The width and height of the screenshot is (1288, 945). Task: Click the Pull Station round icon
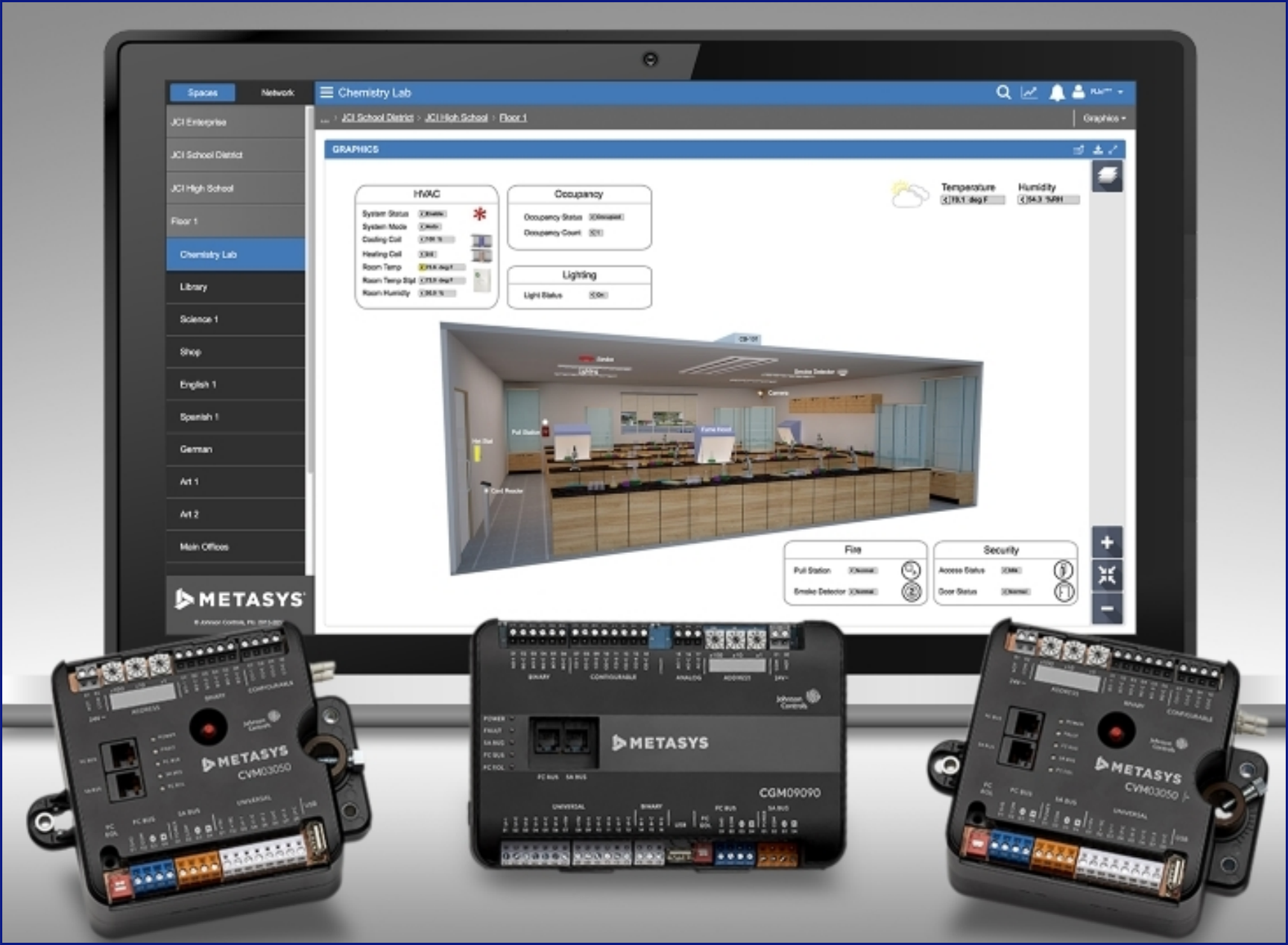coord(911,570)
